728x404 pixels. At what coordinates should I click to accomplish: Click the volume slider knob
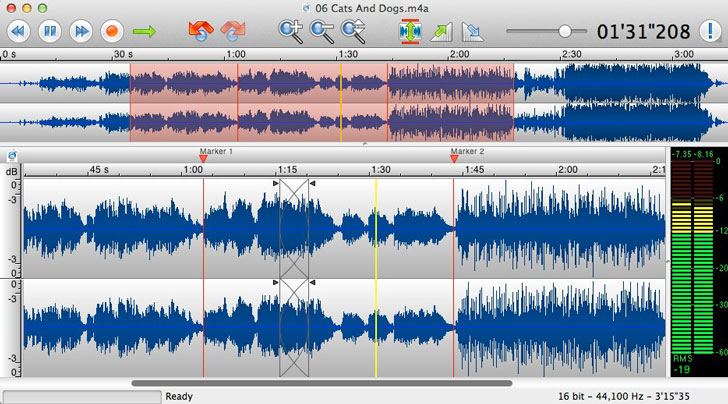(566, 31)
